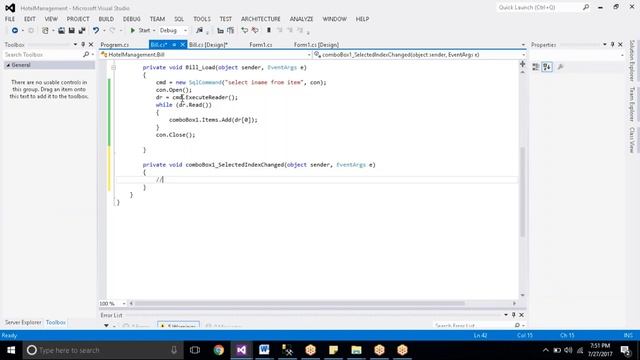Open the Team Explorer side tab

(x=632, y=104)
